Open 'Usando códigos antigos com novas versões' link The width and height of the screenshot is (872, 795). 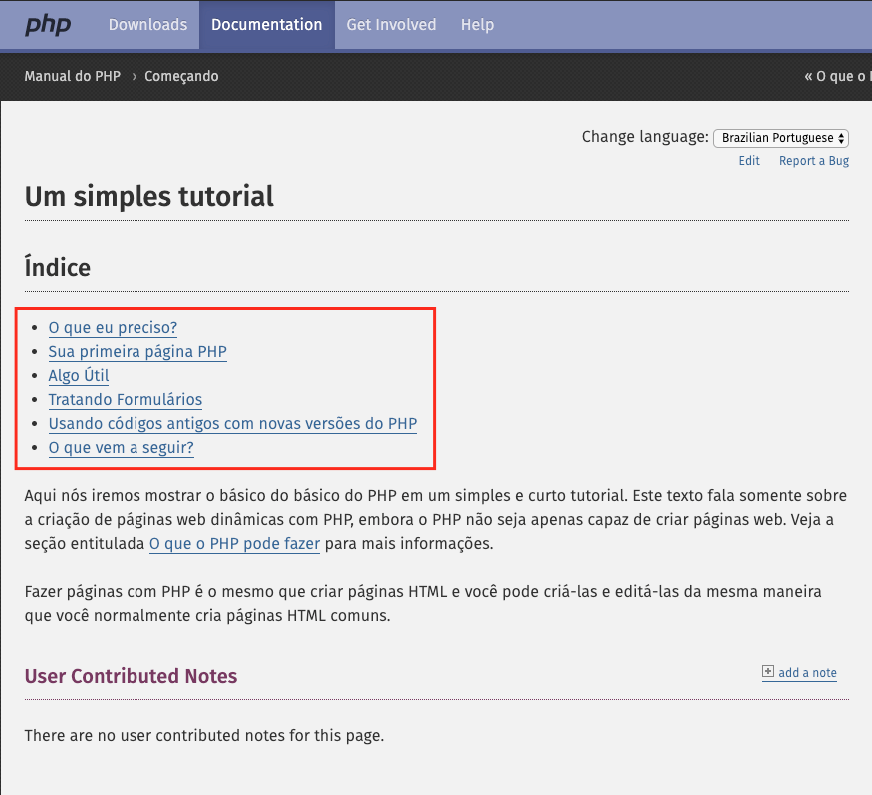pos(233,423)
